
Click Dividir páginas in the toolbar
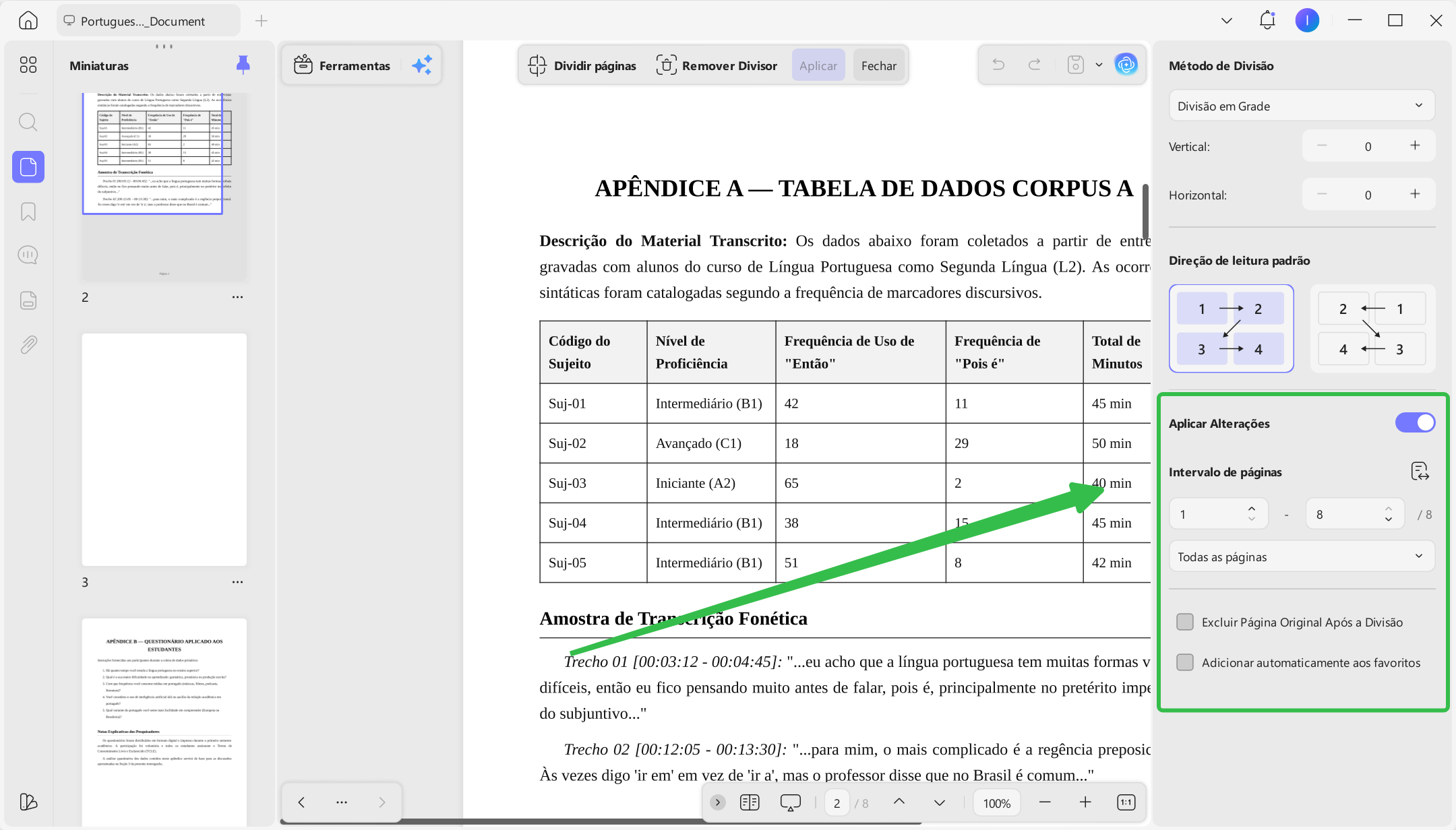[582, 65]
